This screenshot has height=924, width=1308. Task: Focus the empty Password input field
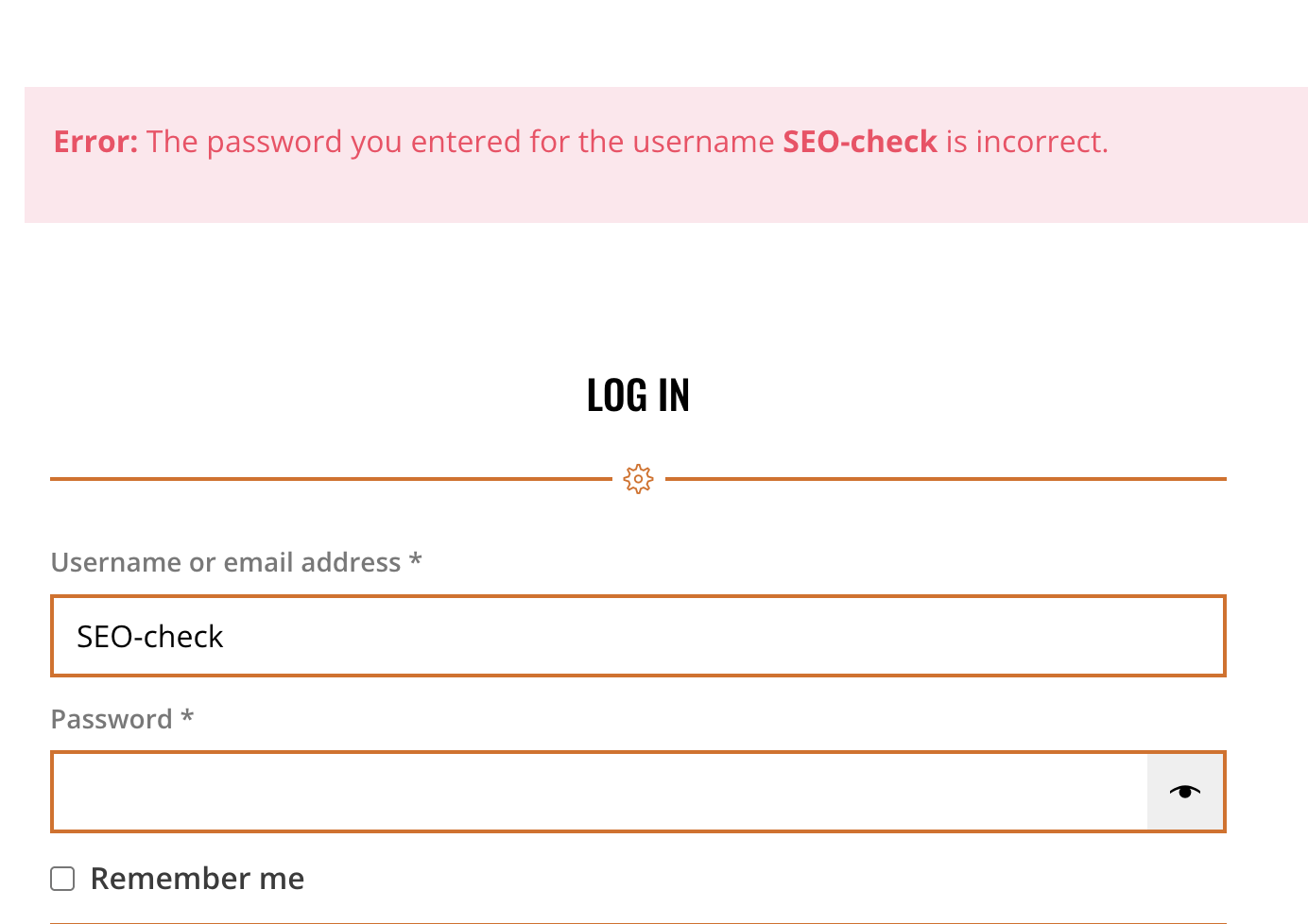coord(599,792)
